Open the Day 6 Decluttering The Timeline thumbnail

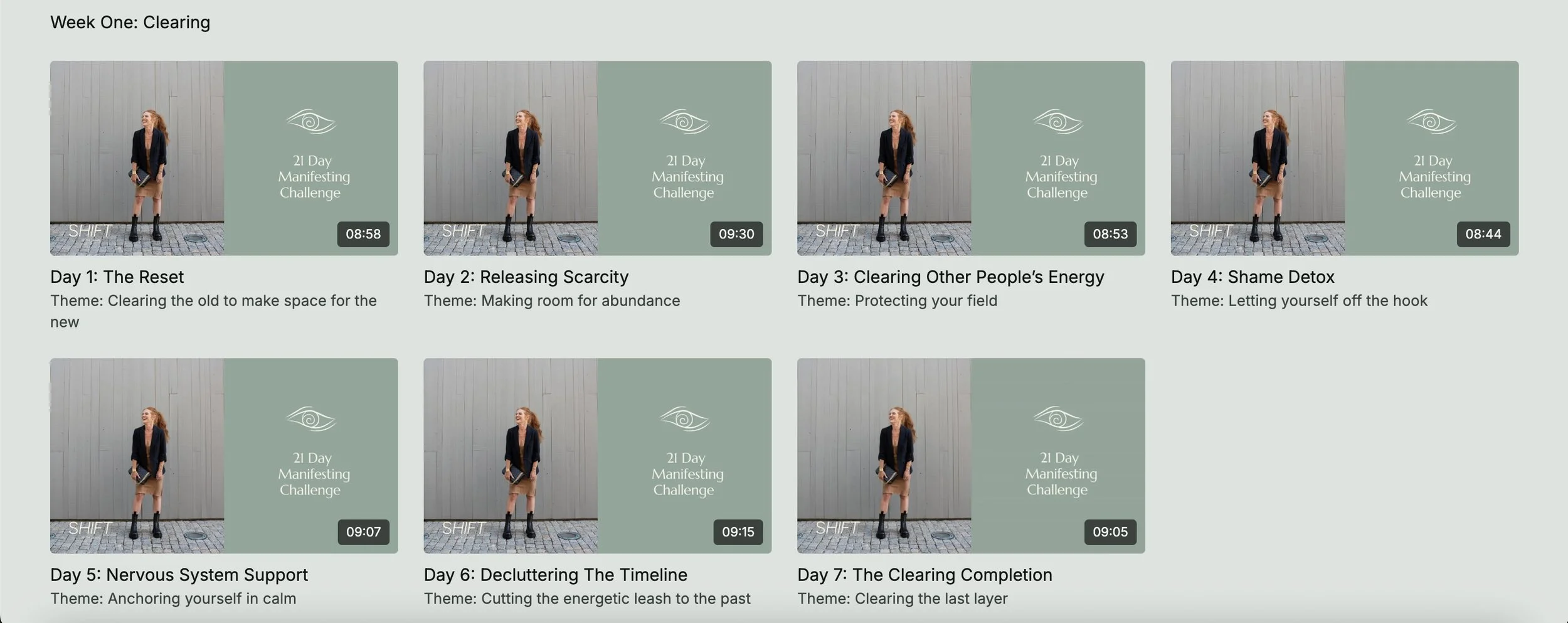(597, 455)
